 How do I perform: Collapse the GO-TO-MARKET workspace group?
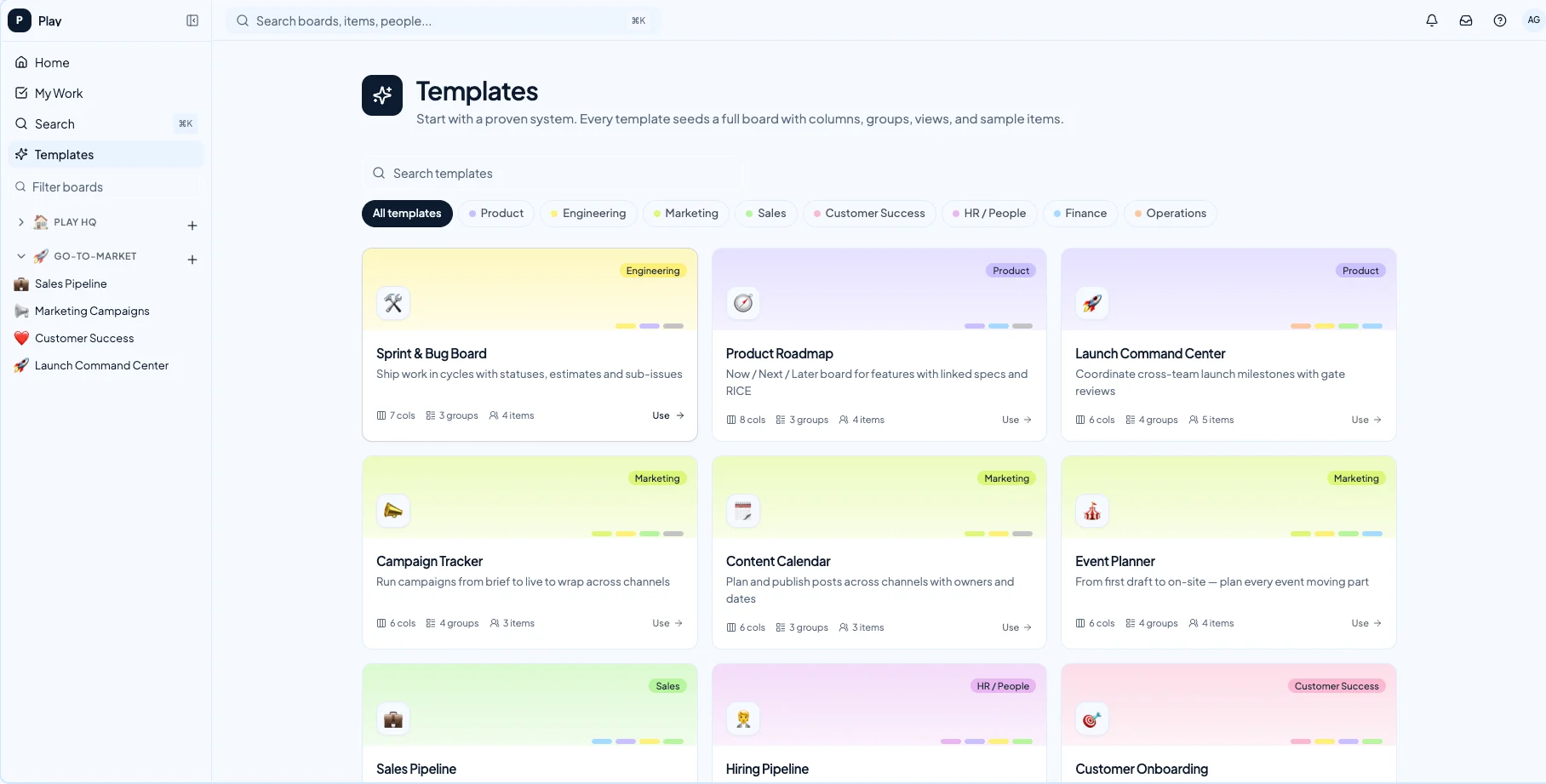point(21,256)
